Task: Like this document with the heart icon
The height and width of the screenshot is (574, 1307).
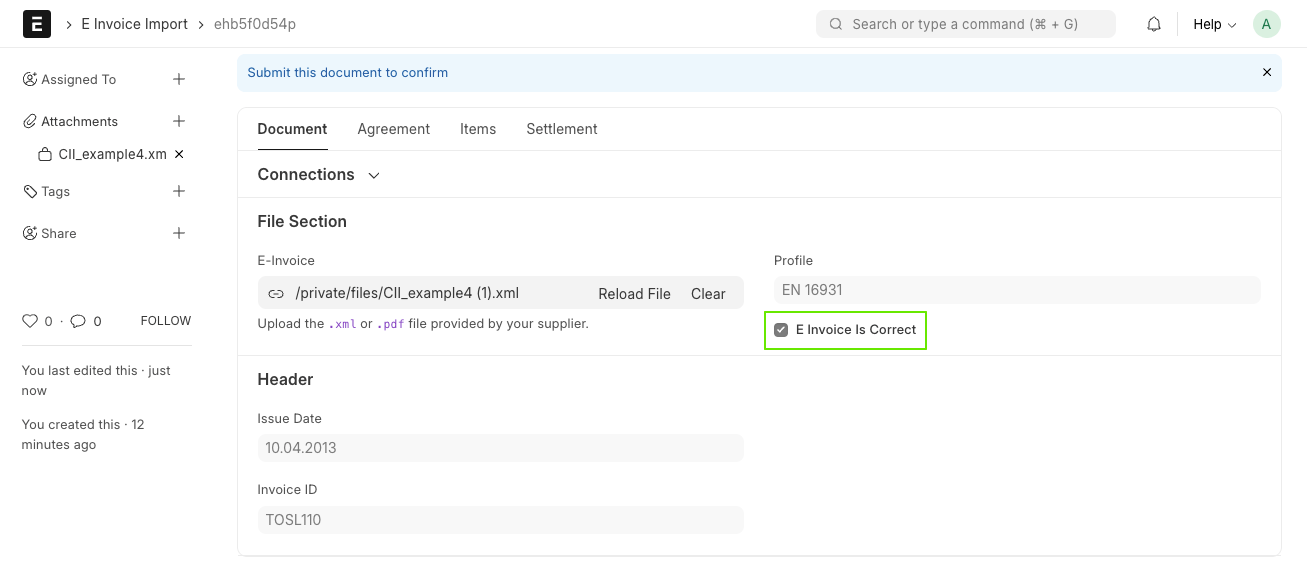Action: (30, 321)
